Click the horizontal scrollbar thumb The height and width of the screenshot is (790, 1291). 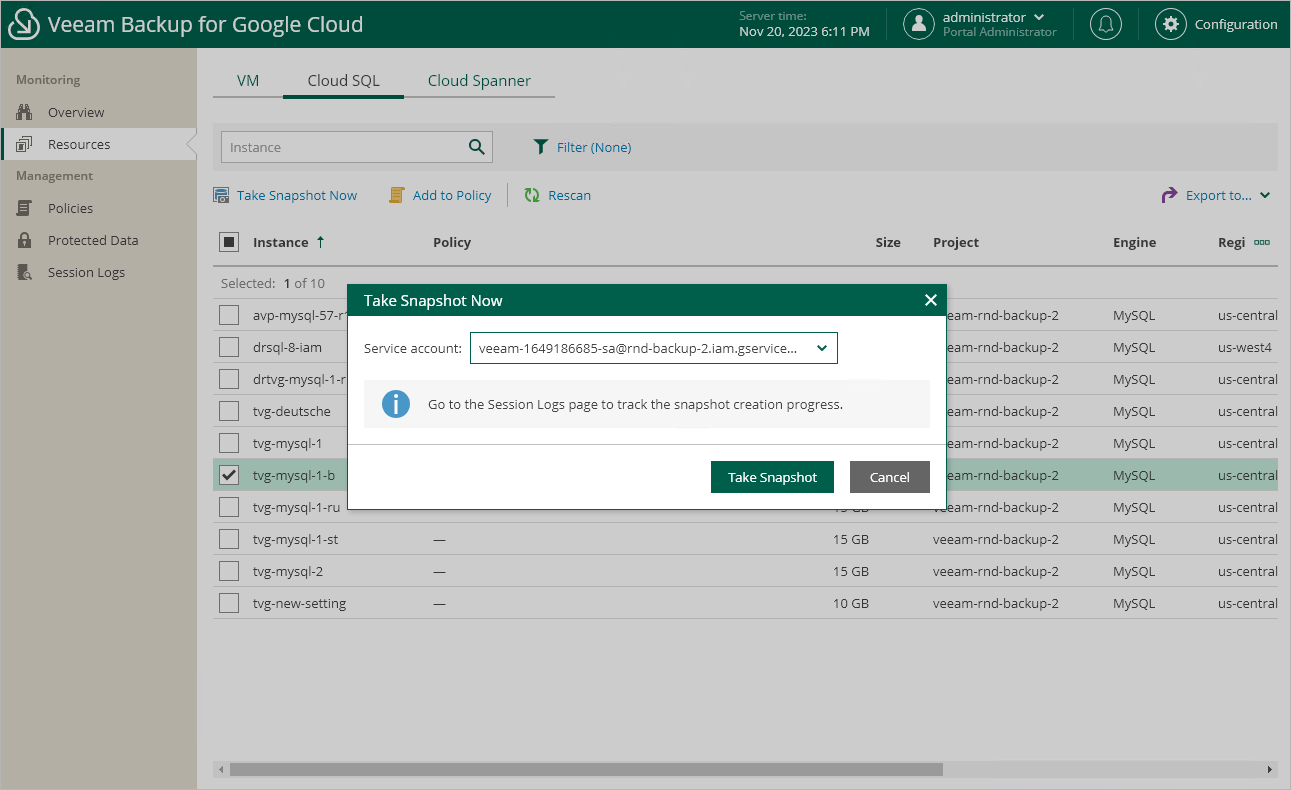pos(586,770)
